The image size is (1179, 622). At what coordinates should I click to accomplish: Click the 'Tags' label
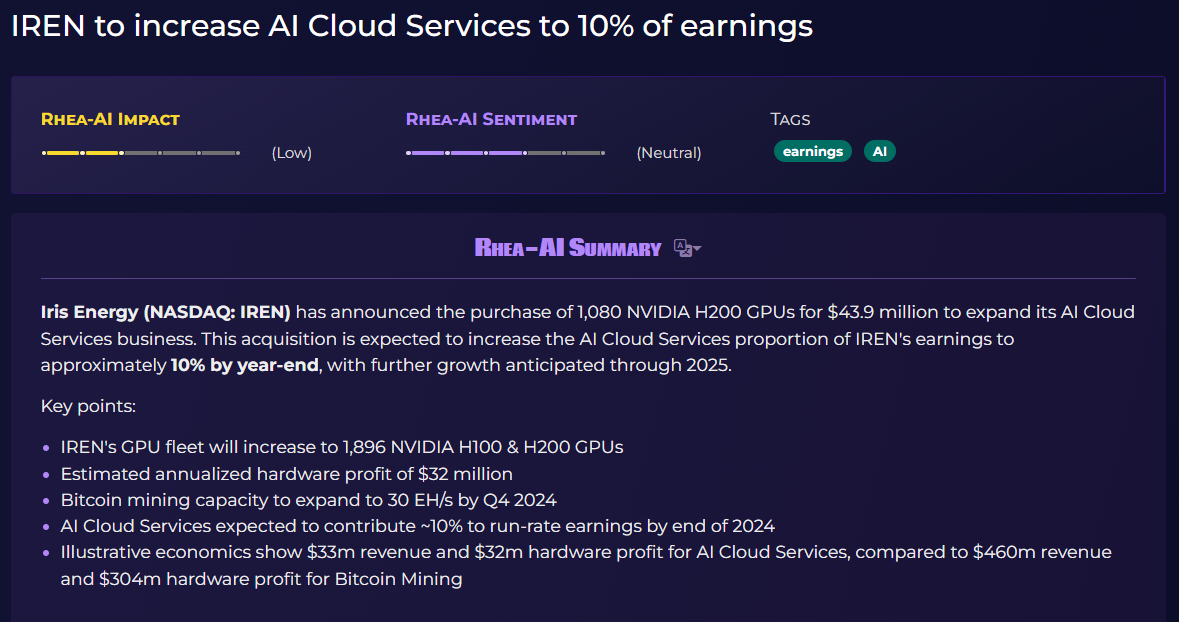pyautogui.click(x=790, y=119)
